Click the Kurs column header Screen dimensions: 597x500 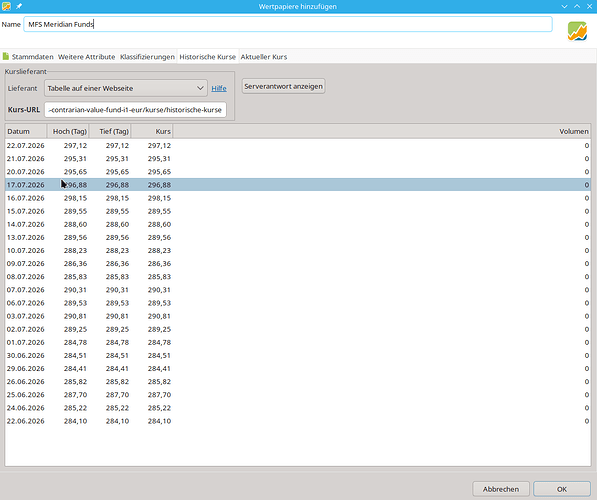pos(152,131)
